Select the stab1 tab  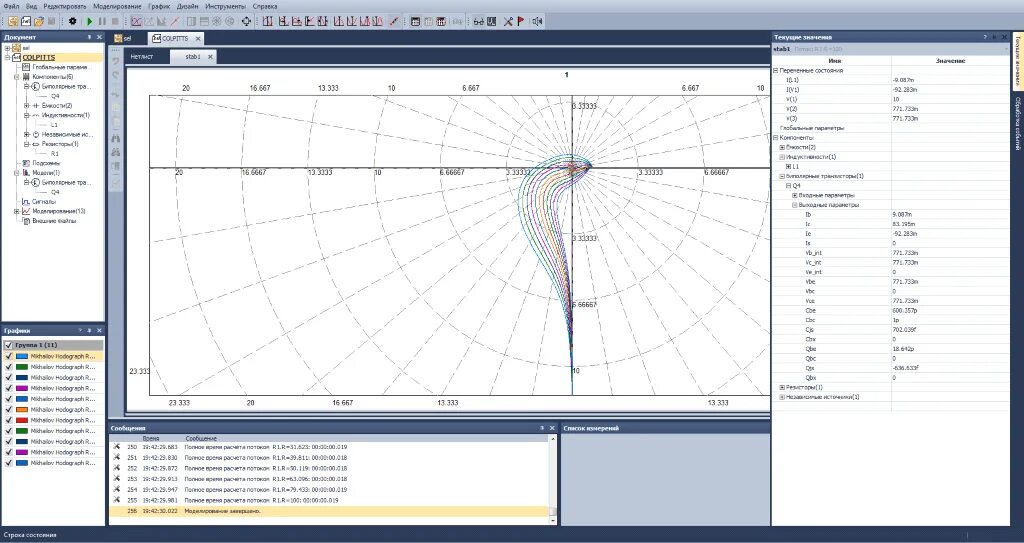[193, 57]
